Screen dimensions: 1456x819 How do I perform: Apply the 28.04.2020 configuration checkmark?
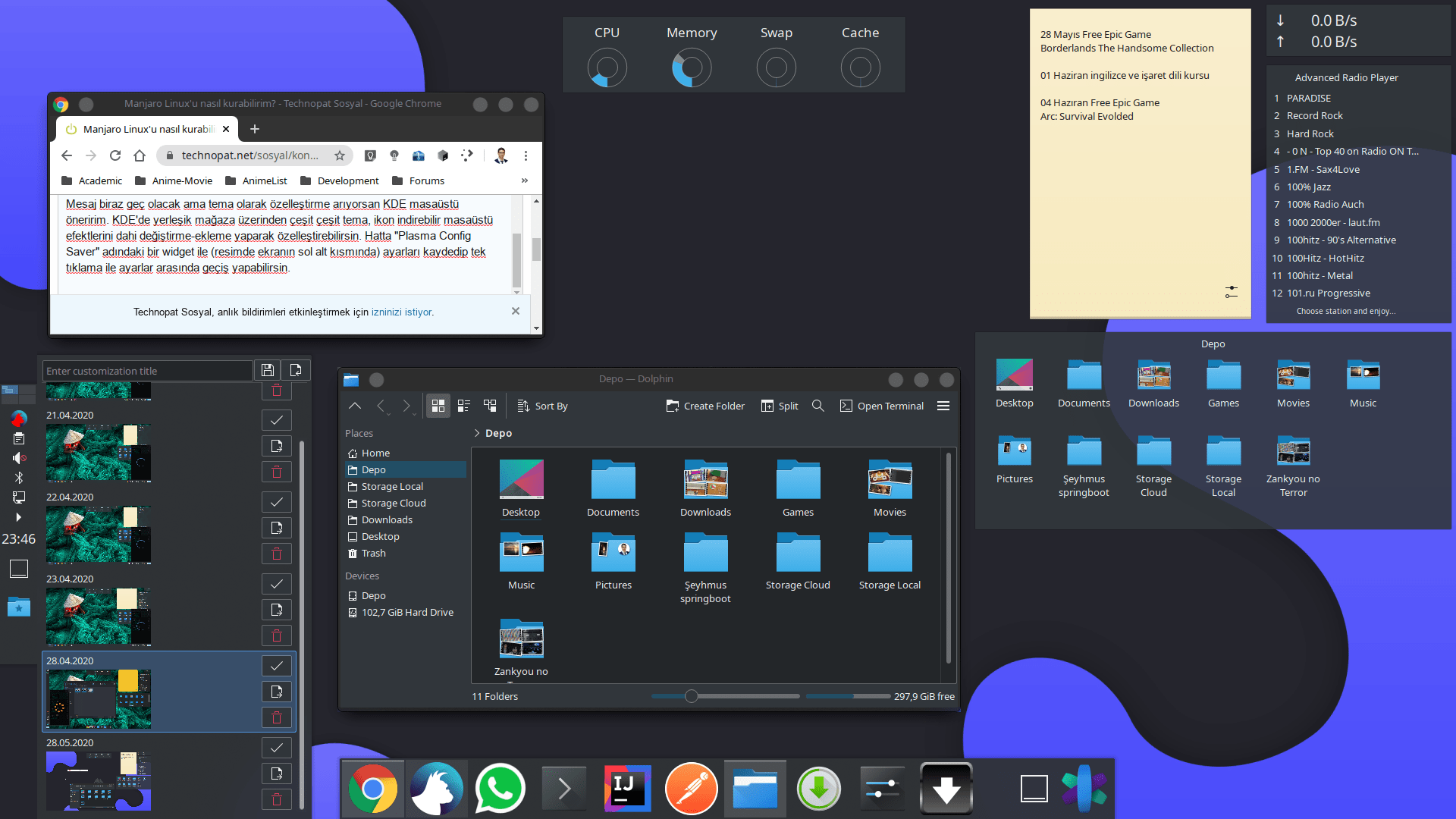pos(277,666)
